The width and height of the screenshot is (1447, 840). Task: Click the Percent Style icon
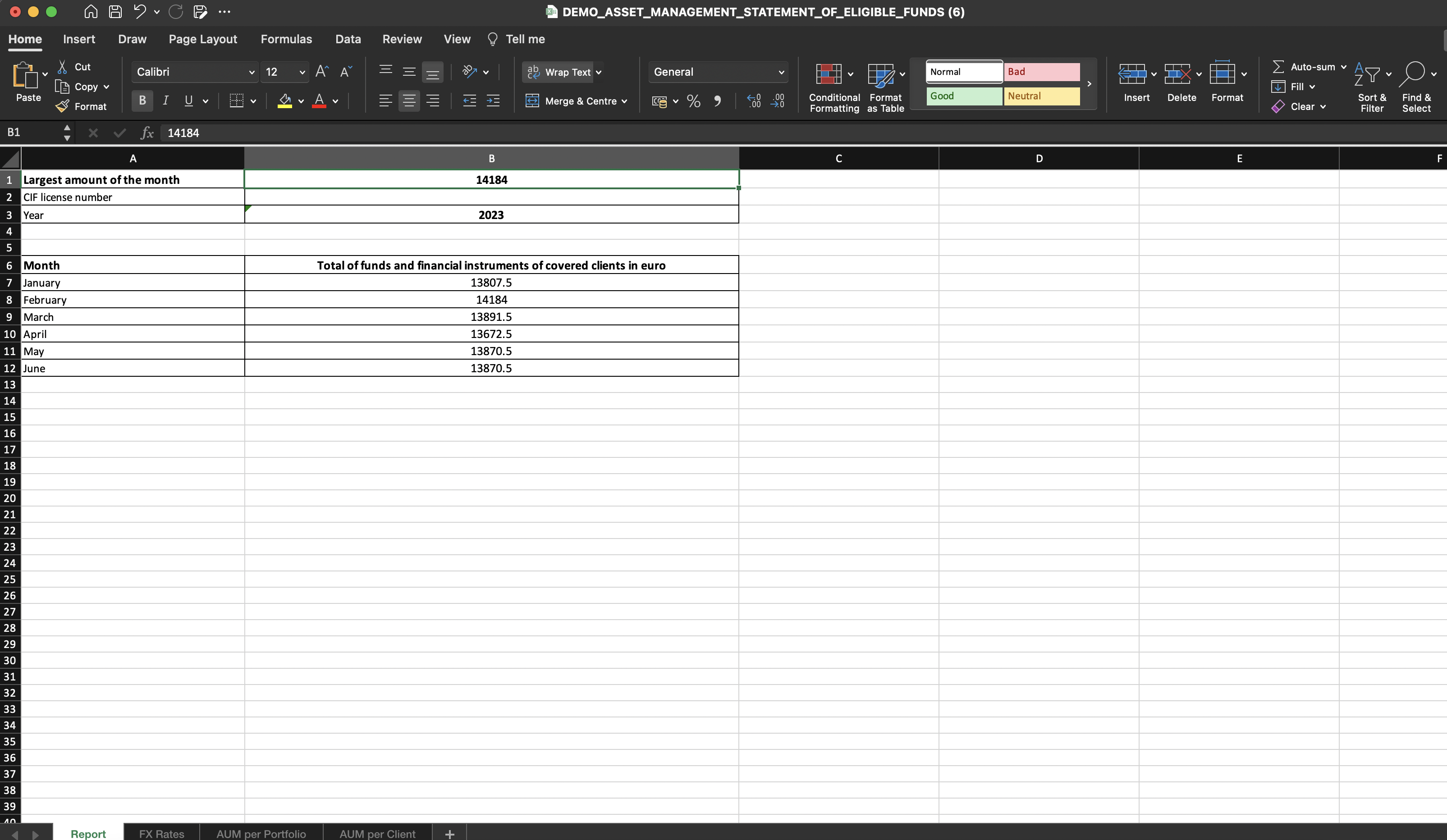(x=693, y=101)
